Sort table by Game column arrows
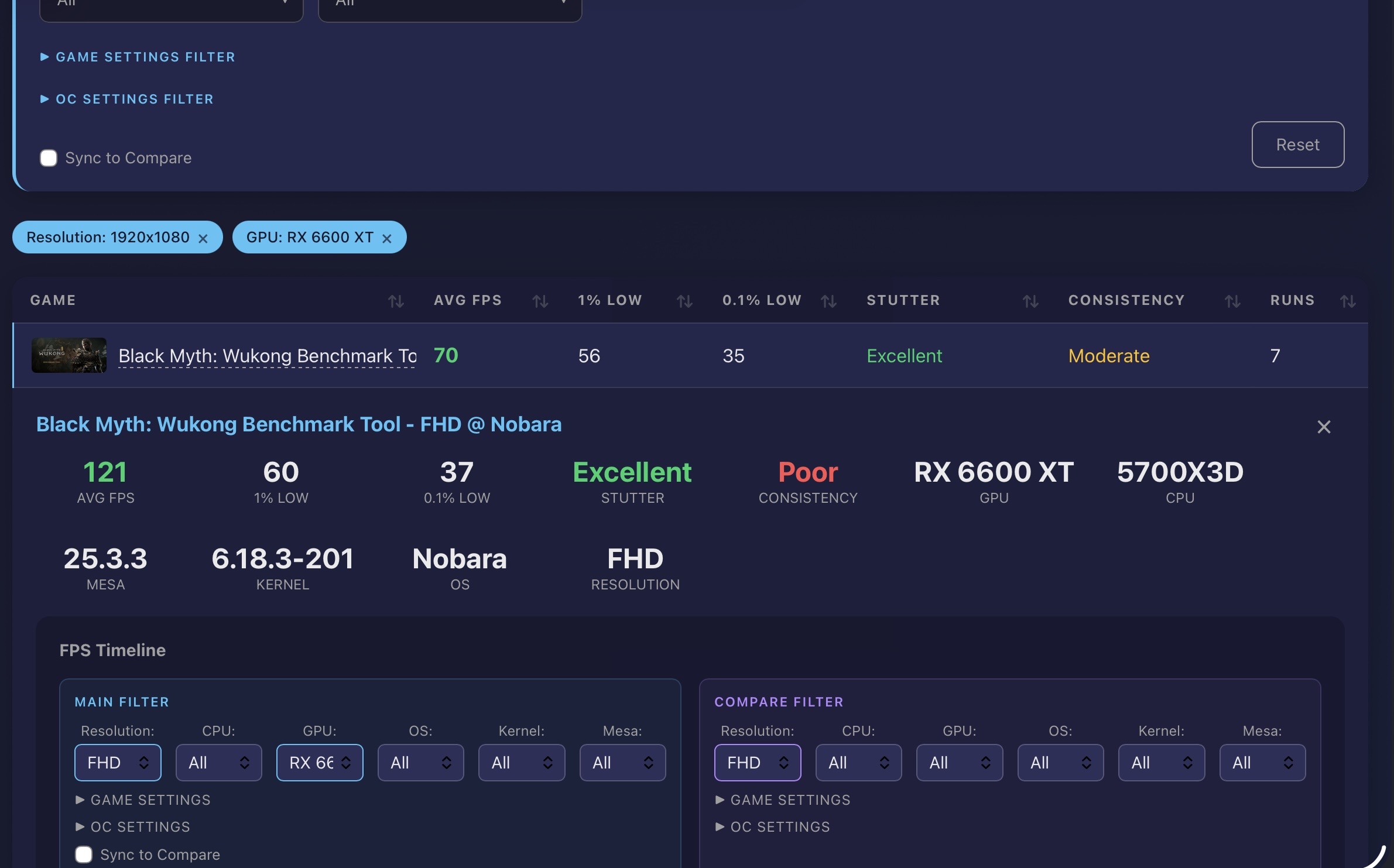This screenshot has height=868, width=1394. click(396, 301)
